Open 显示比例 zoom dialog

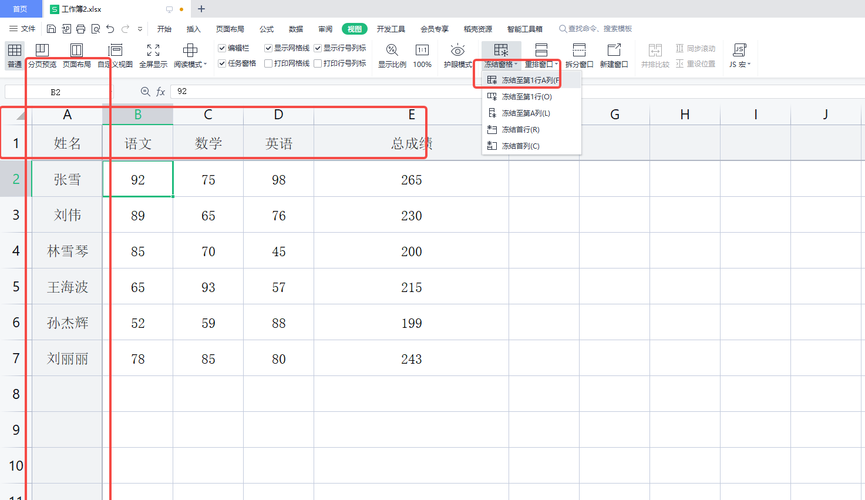click(x=392, y=55)
